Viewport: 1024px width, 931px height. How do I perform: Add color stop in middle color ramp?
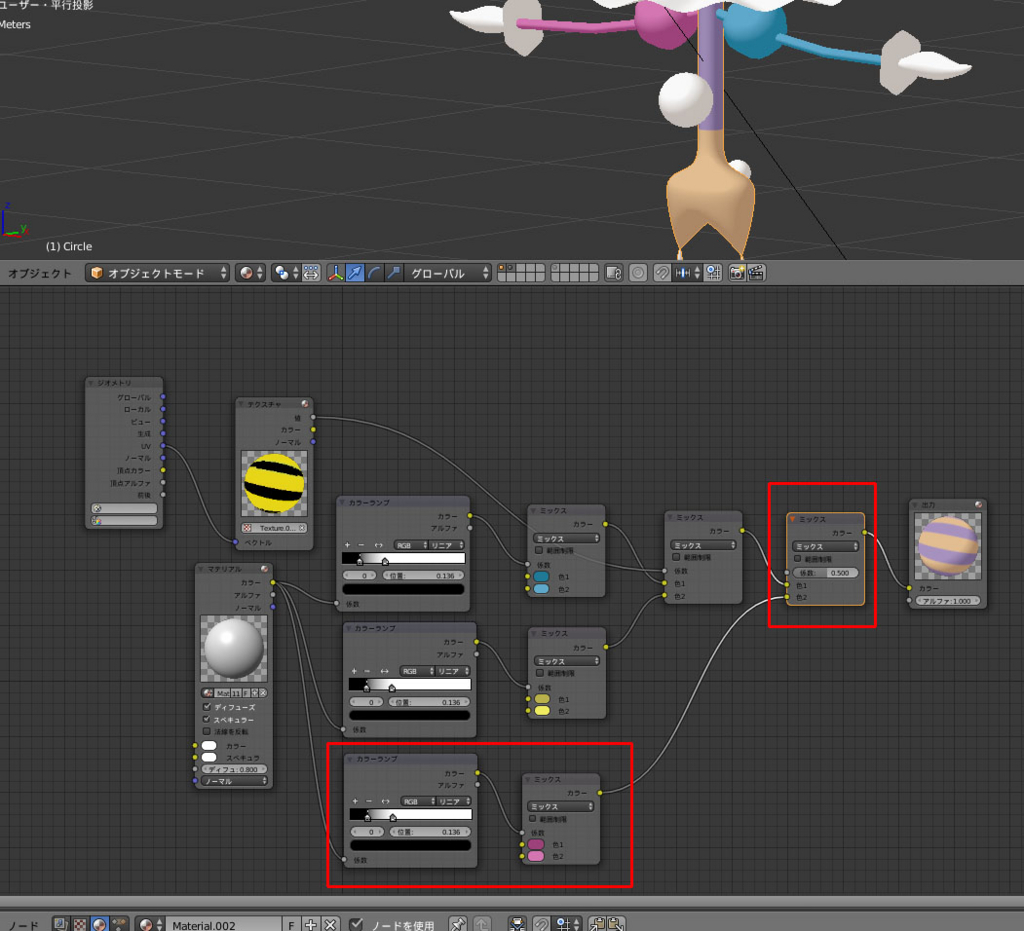coord(353,671)
